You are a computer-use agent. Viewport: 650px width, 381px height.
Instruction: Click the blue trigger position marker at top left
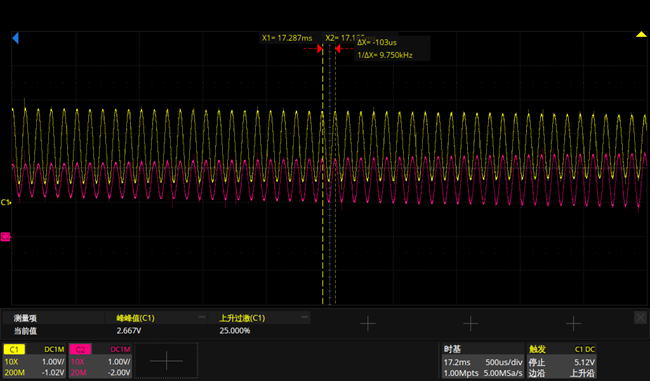15,39
